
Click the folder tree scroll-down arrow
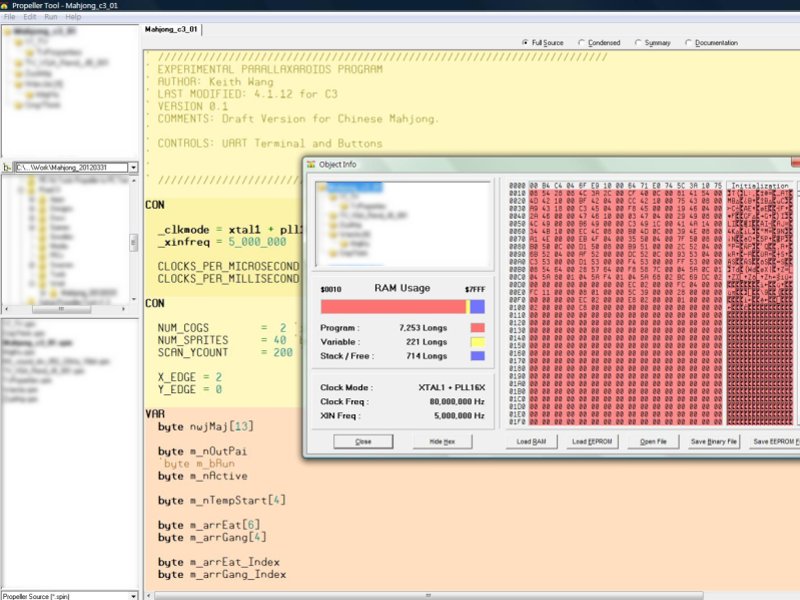click(134, 299)
